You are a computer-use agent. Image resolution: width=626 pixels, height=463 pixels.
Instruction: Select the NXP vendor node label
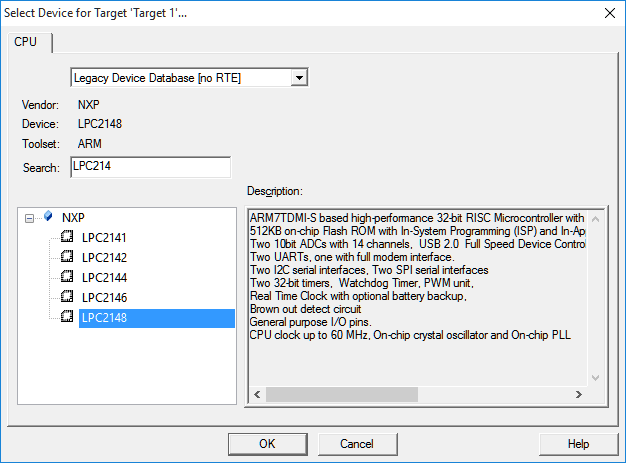(73, 218)
